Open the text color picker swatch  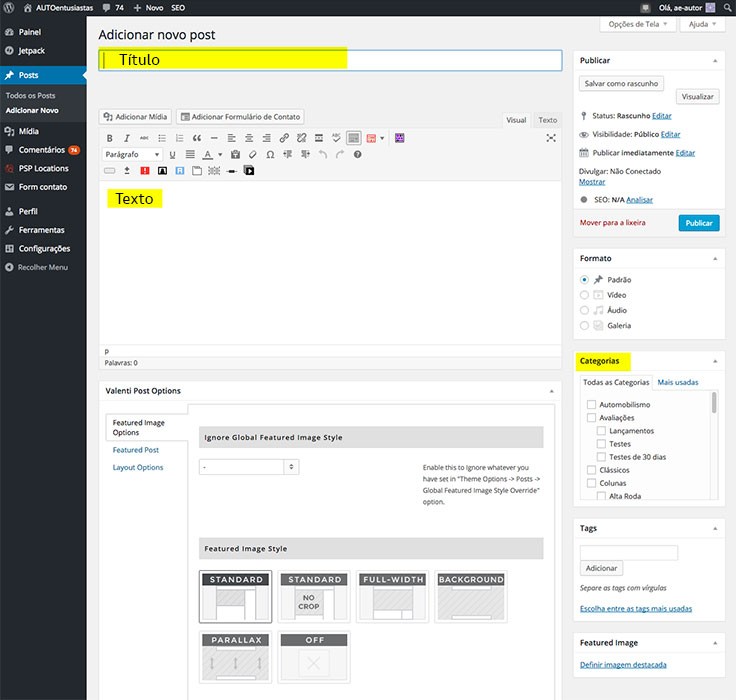pos(208,155)
